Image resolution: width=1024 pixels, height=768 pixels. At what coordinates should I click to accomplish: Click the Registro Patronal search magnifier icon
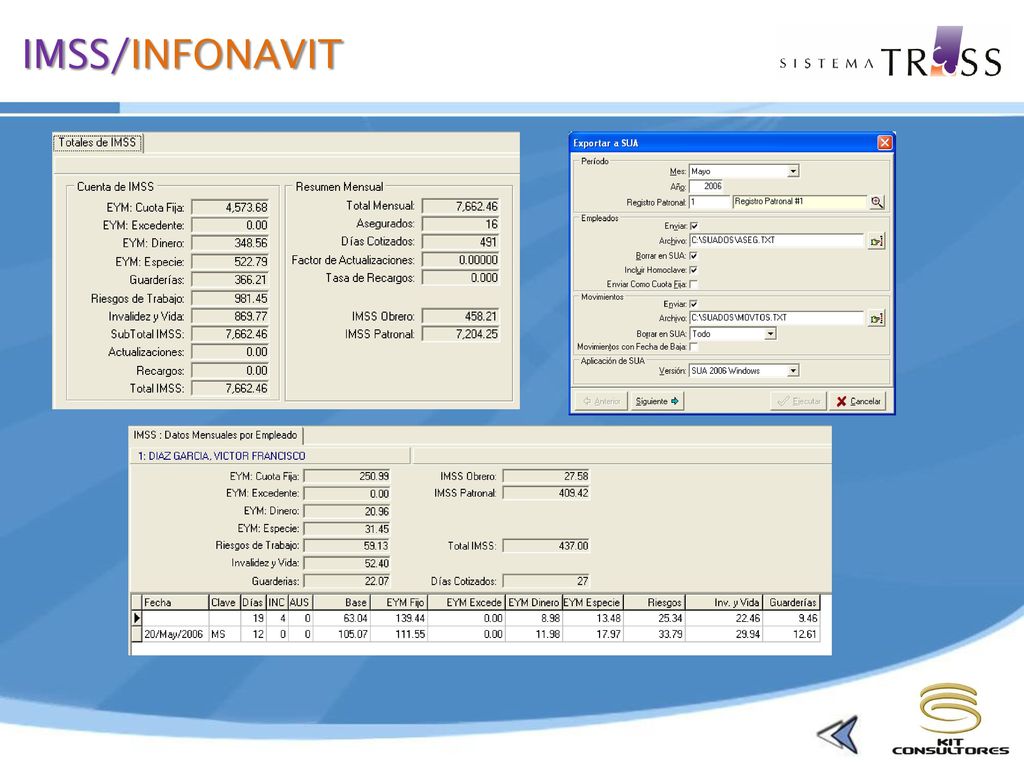point(876,202)
